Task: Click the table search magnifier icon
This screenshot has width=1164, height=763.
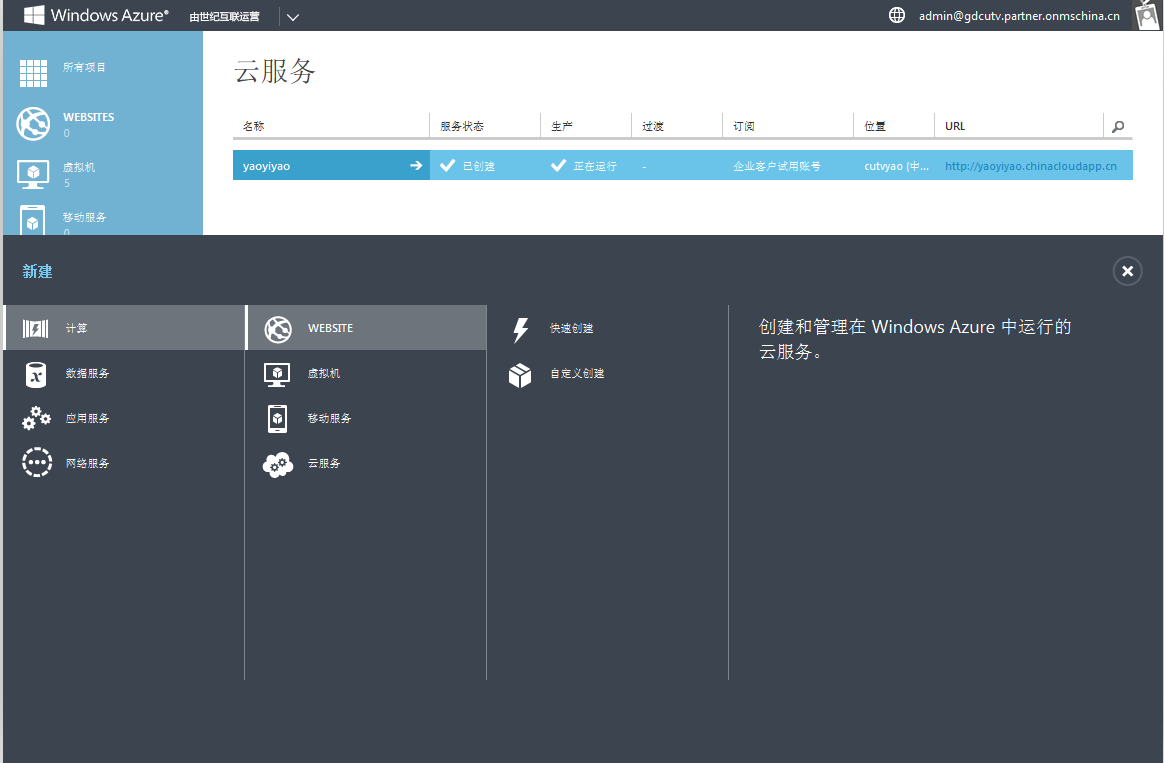Action: (x=1118, y=127)
